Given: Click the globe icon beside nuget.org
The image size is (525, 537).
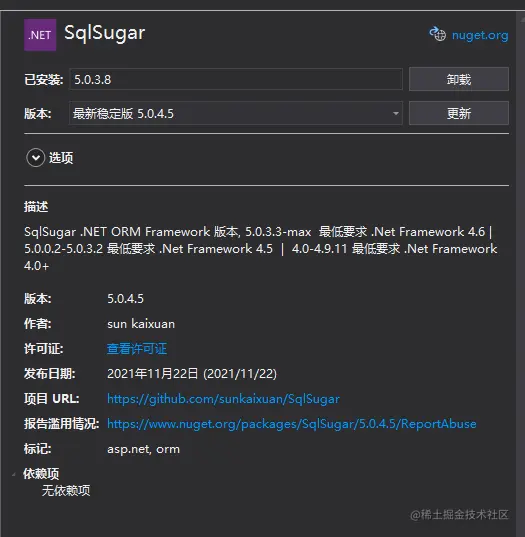Looking at the screenshot, I should click(438, 34).
